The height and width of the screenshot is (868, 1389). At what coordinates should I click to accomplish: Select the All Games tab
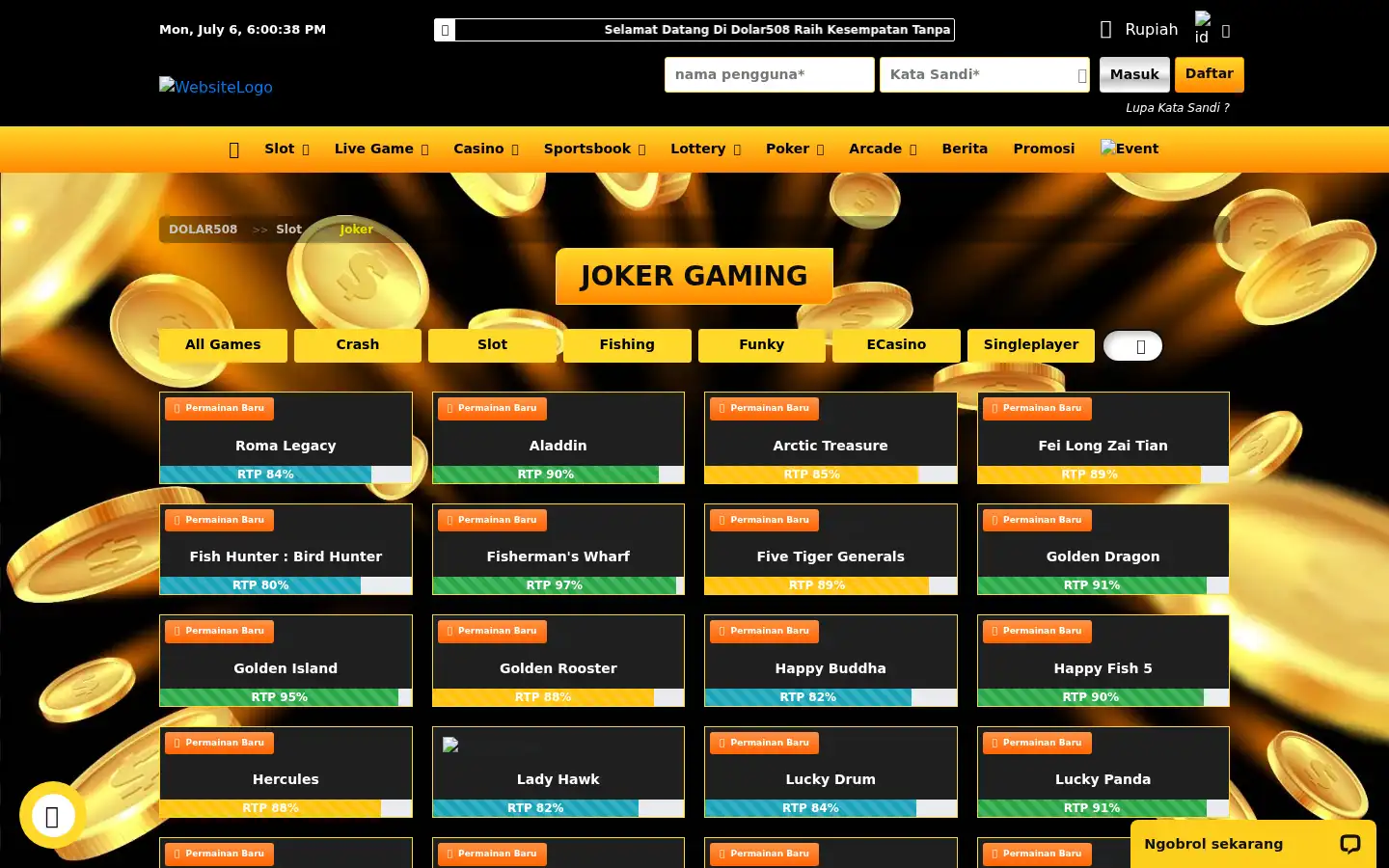[223, 345]
